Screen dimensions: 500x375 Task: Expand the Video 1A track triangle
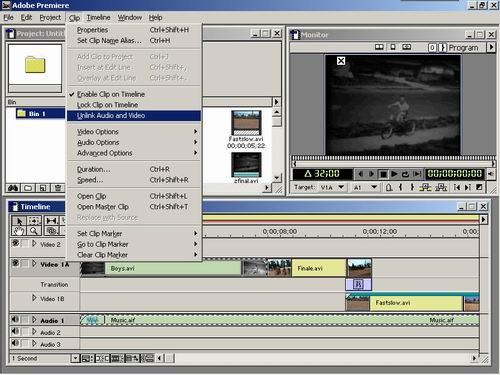pos(34,264)
